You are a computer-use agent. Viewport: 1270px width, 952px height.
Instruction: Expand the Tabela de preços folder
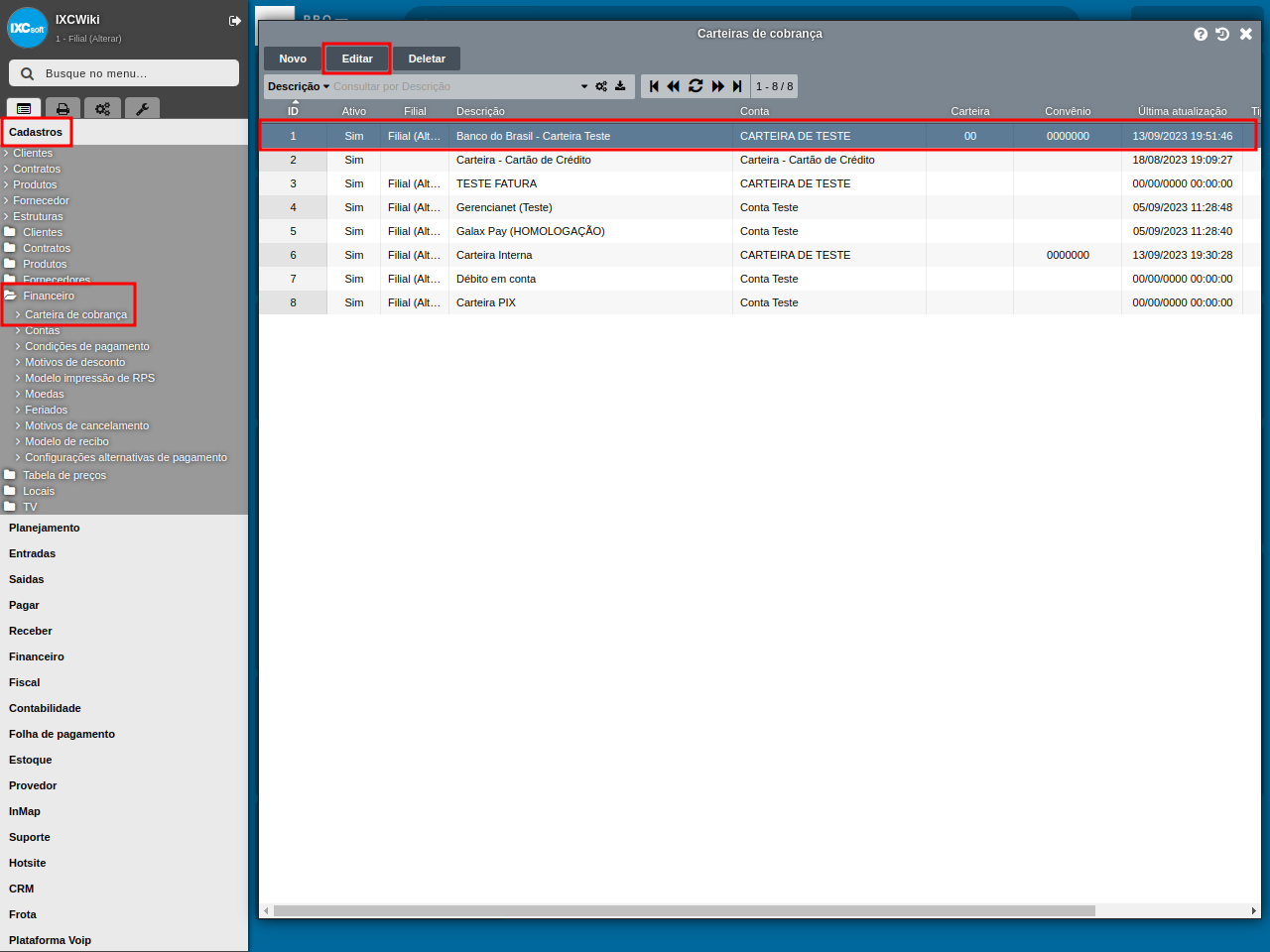[55, 475]
